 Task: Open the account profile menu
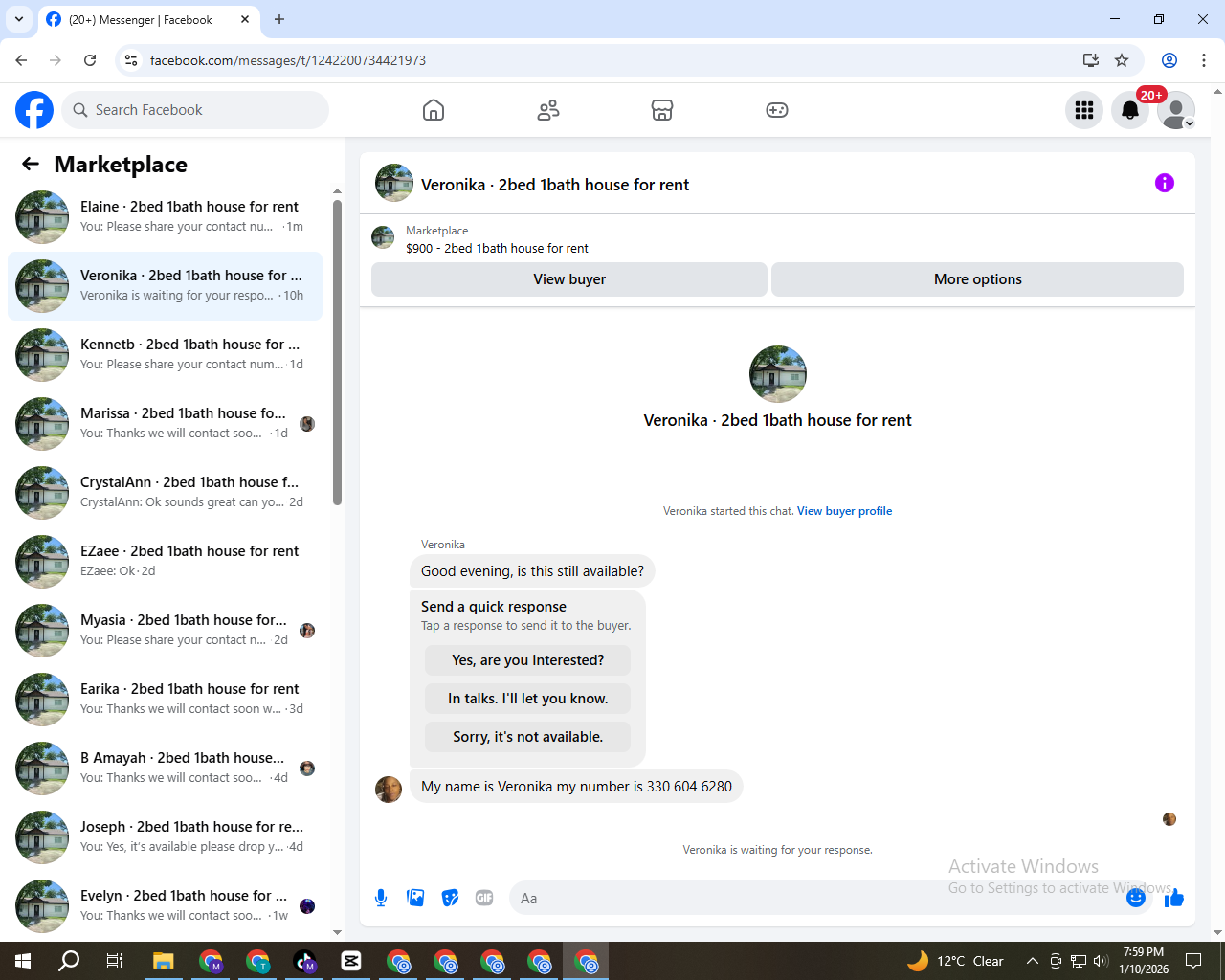[x=1176, y=110]
